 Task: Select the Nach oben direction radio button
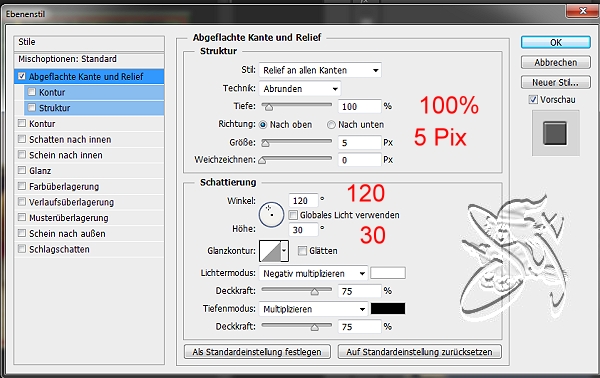[263, 125]
